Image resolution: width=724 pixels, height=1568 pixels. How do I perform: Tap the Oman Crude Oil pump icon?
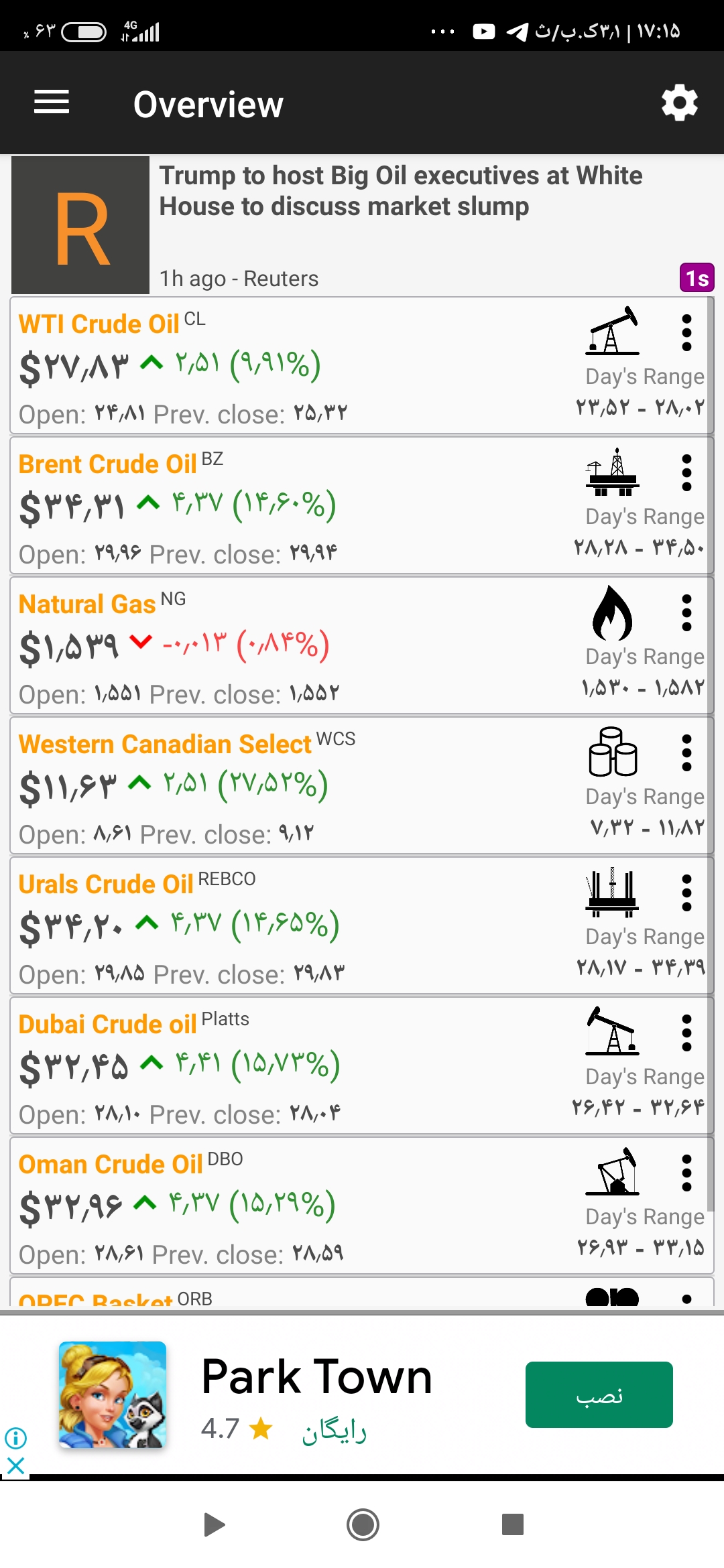(612, 1171)
